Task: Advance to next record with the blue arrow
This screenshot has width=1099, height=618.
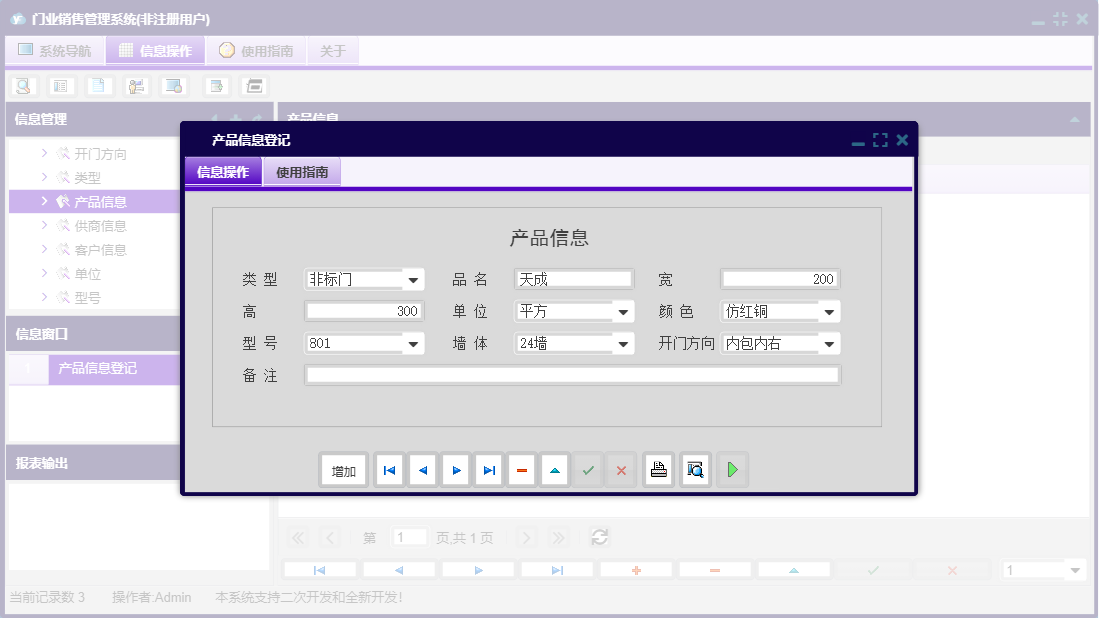Action: click(455, 470)
